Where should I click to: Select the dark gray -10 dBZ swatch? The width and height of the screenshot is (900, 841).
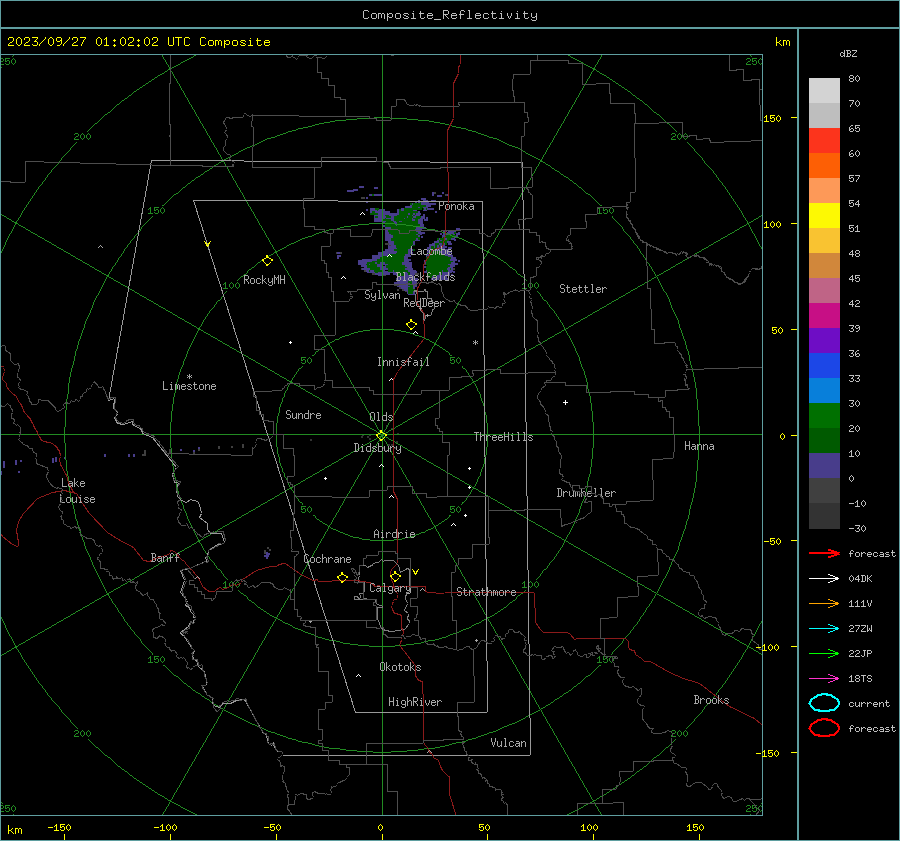coord(824,516)
